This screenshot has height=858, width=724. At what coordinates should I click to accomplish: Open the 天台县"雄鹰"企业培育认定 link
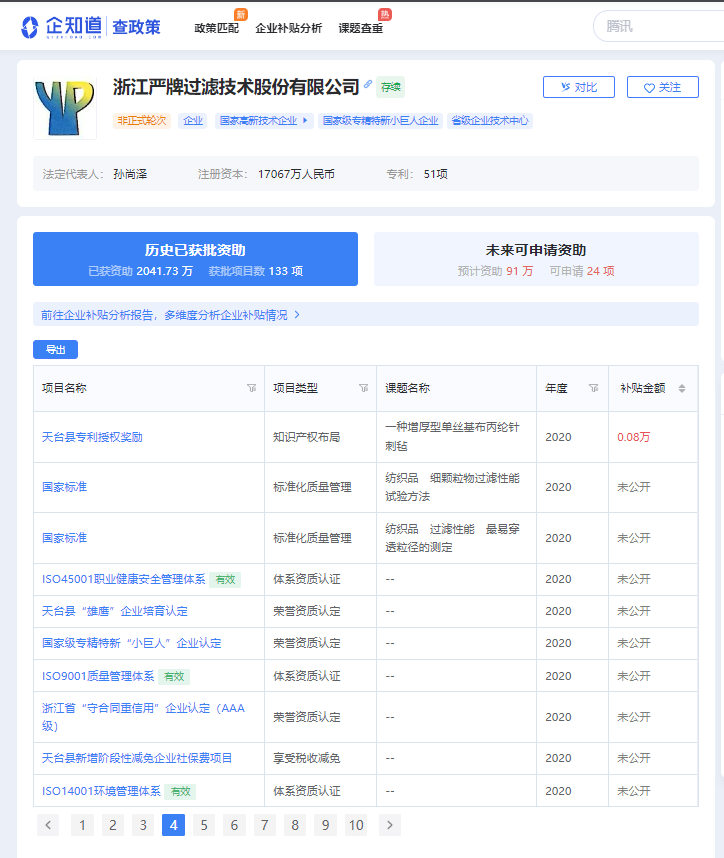coord(115,611)
